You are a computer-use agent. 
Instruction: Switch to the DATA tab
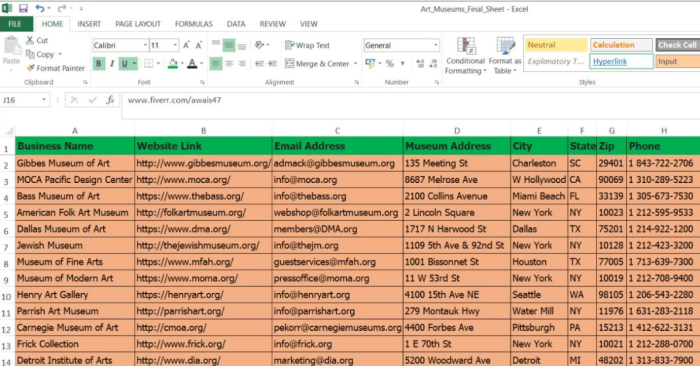tap(236, 24)
